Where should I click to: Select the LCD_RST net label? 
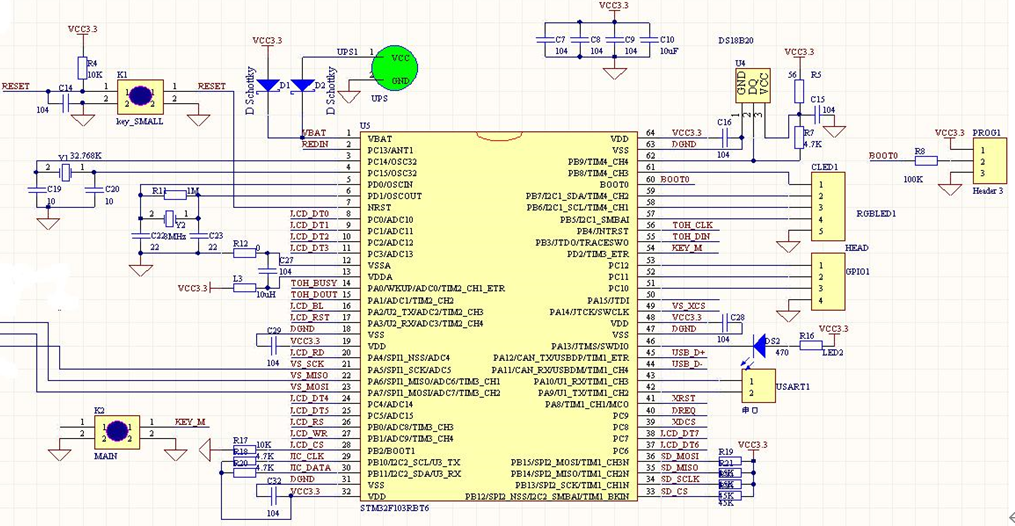310,318
